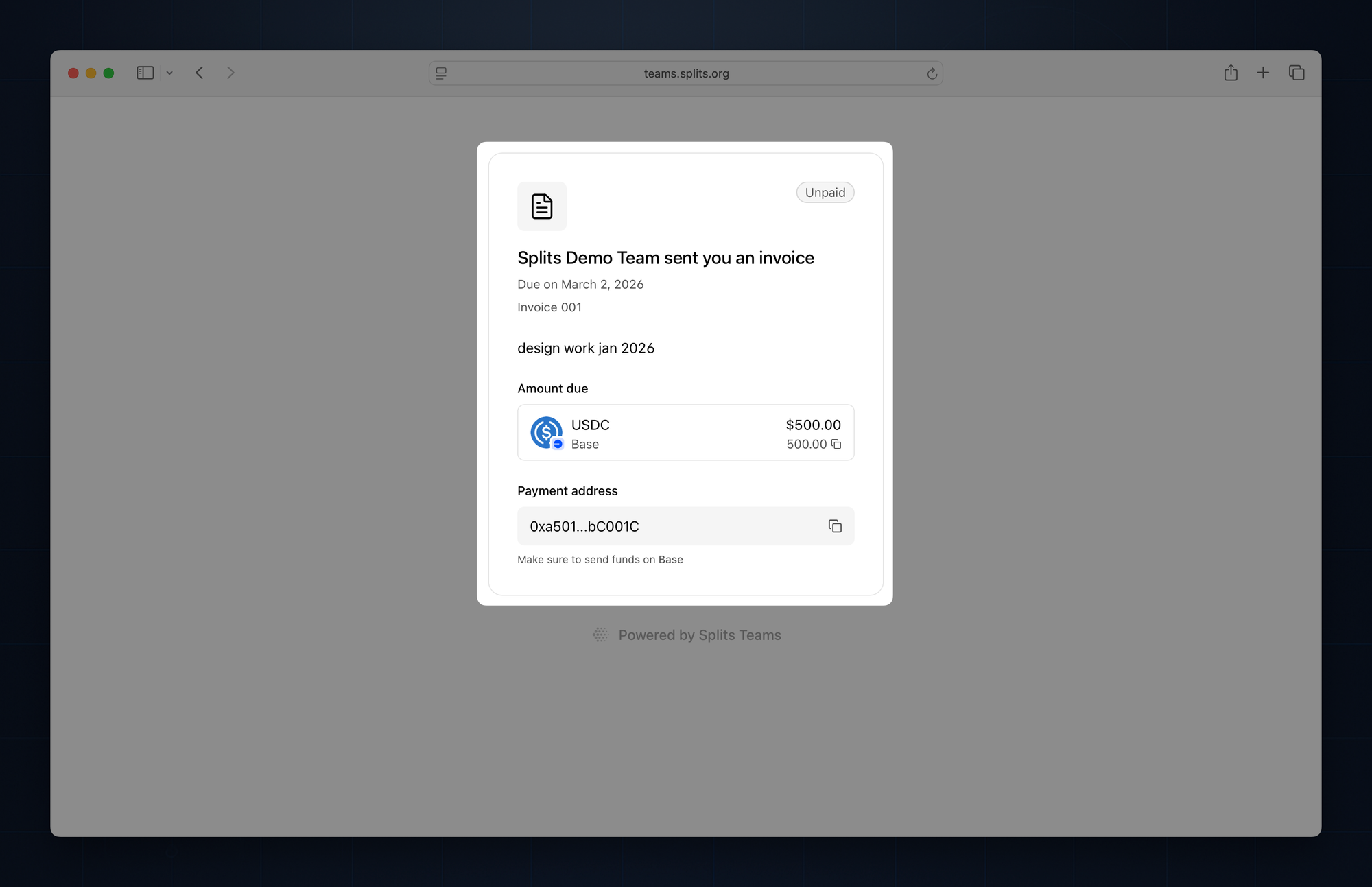Click the payment address field
The width and height of the screenshot is (1372, 887).
672,526
